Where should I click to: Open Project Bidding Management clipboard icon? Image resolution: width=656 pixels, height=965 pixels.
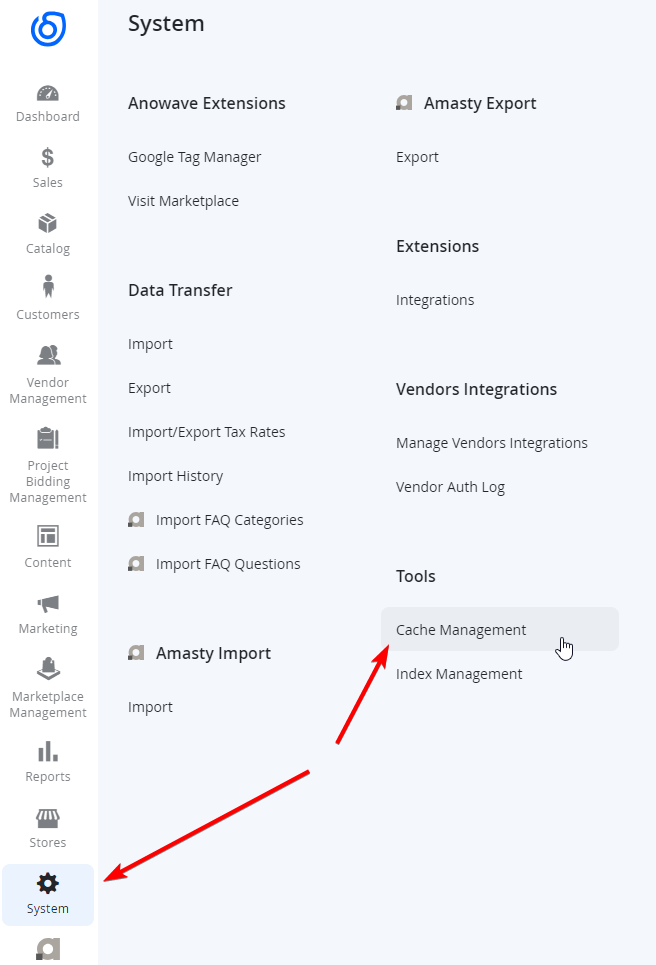pos(48,439)
